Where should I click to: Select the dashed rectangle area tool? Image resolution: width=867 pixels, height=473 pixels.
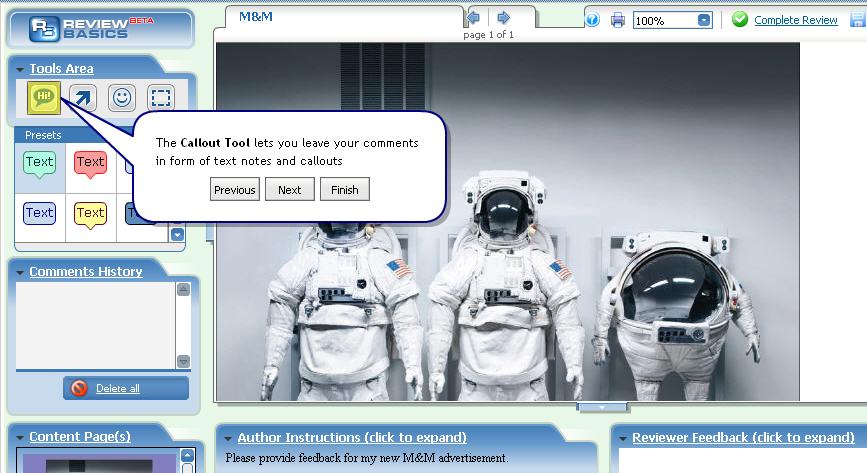(x=161, y=98)
